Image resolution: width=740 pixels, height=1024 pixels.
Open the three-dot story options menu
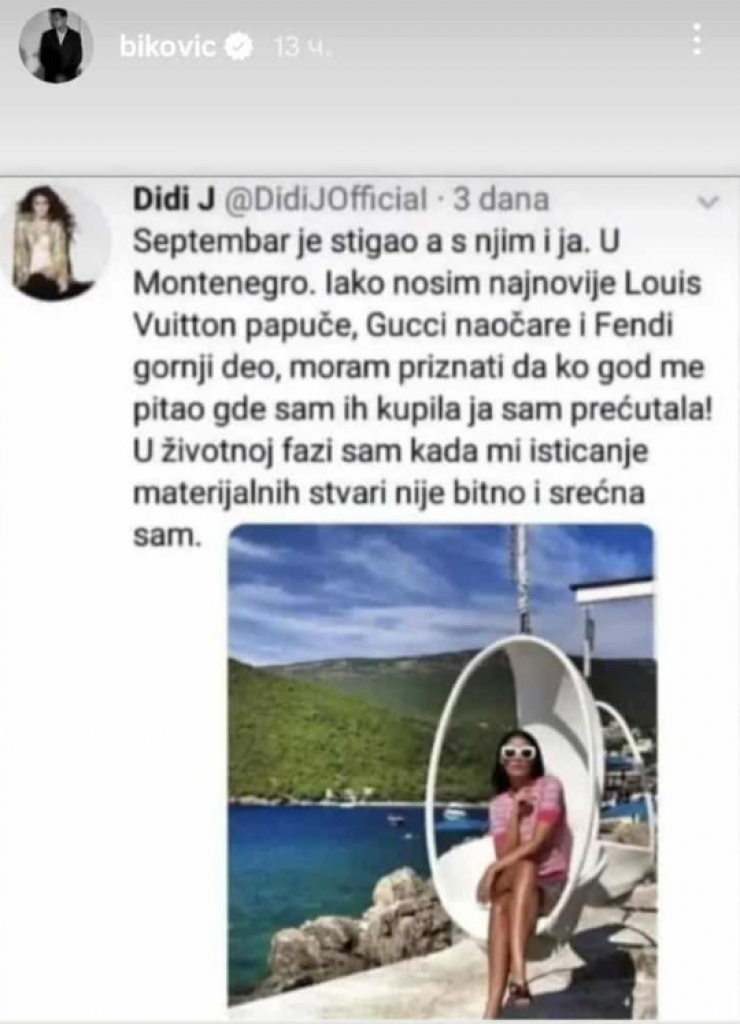coord(698,40)
